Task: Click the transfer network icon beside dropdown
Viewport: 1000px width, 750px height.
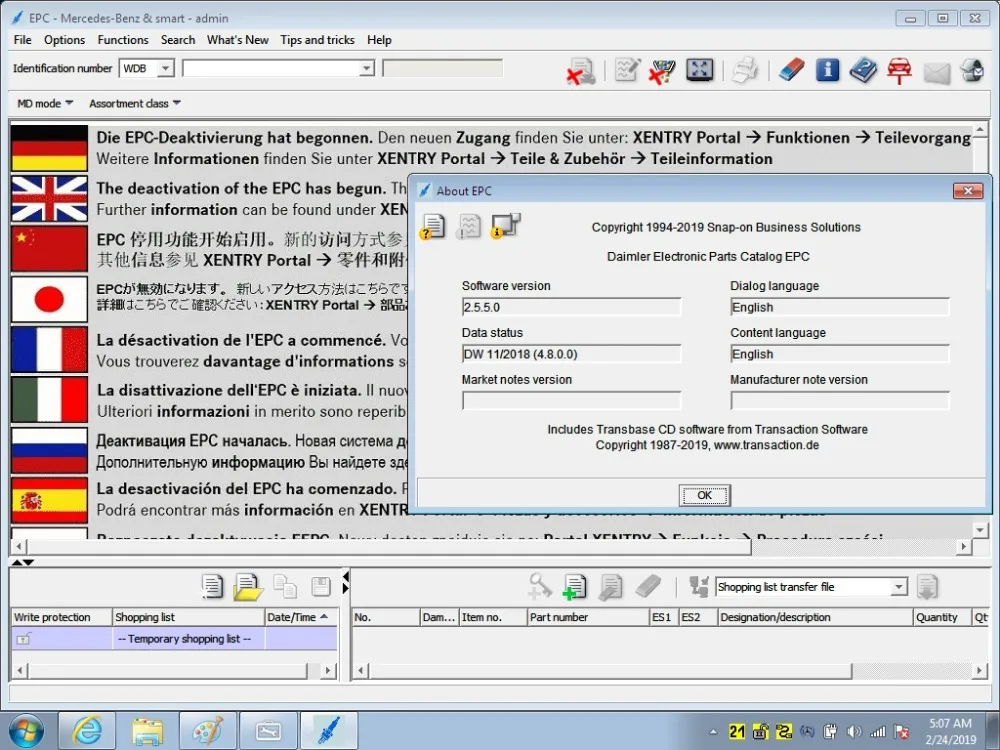Action: [699, 586]
